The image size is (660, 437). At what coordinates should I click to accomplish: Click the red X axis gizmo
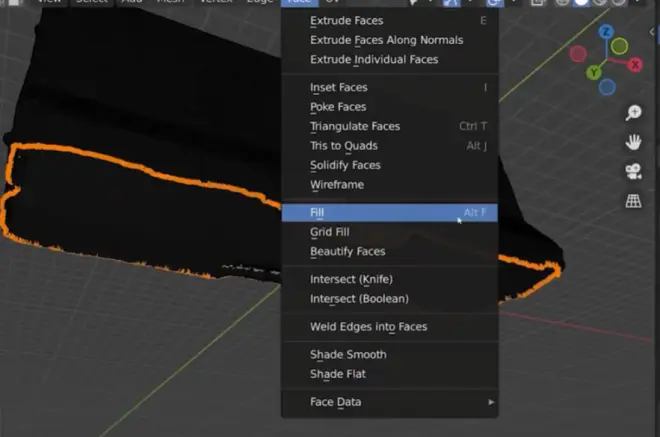[635, 65]
